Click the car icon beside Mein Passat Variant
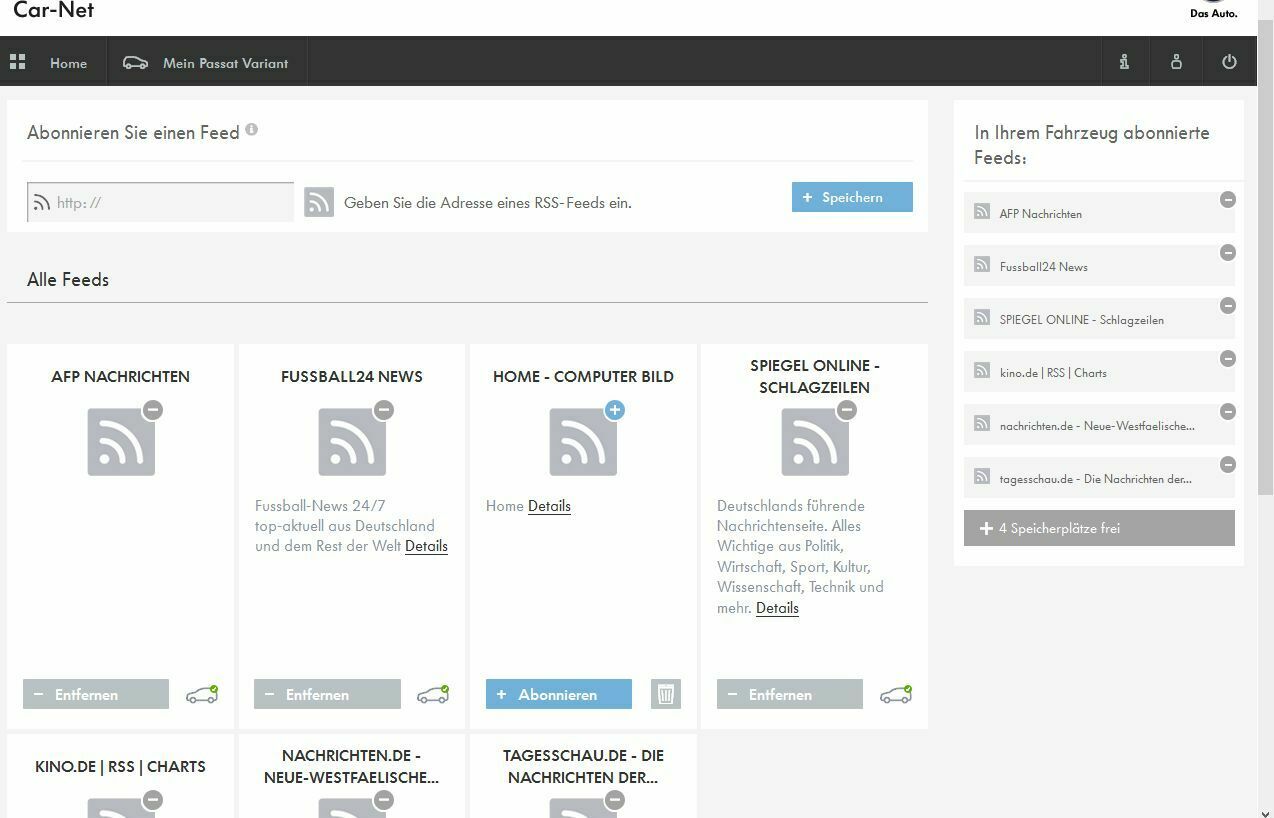 [x=135, y=62]
